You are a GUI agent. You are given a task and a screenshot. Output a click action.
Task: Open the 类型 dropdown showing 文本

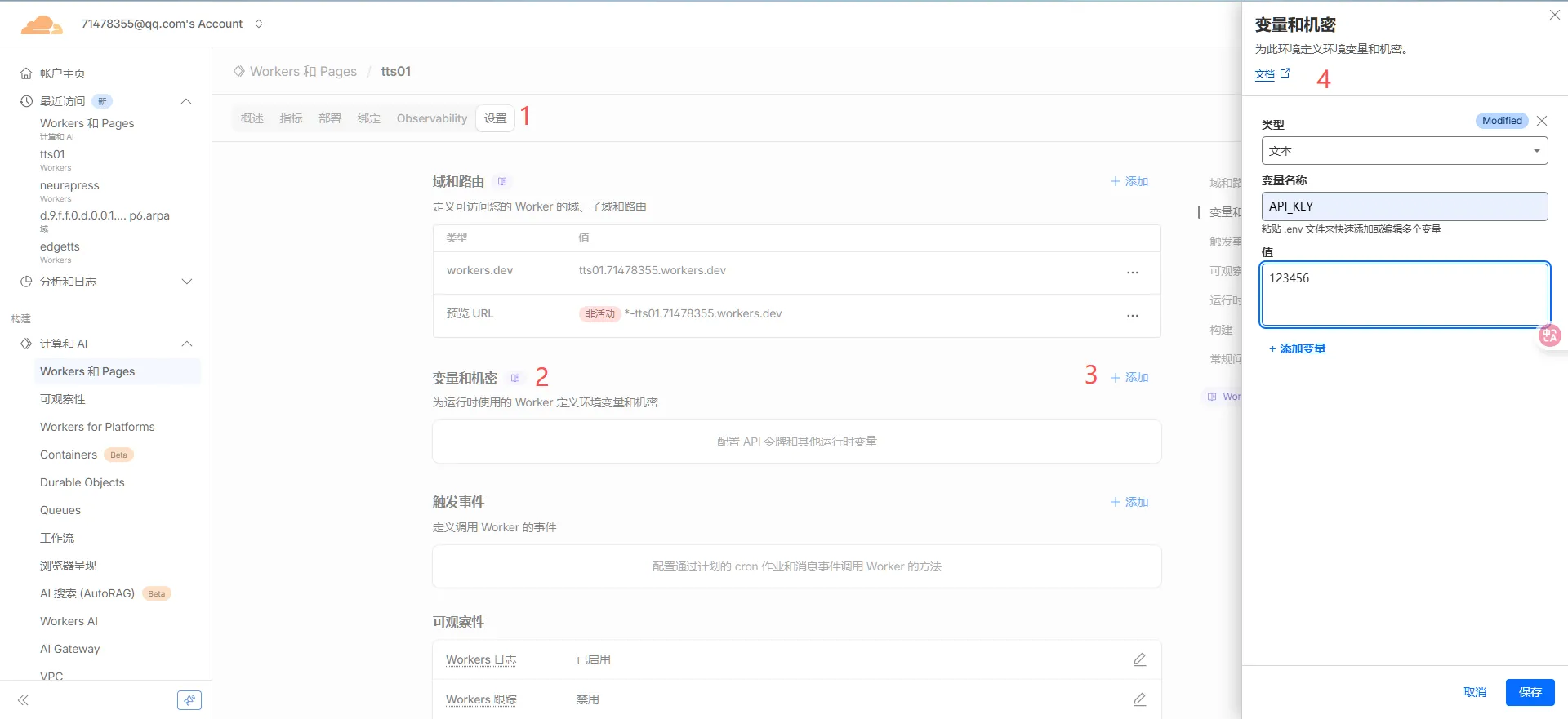(1404, 151)
